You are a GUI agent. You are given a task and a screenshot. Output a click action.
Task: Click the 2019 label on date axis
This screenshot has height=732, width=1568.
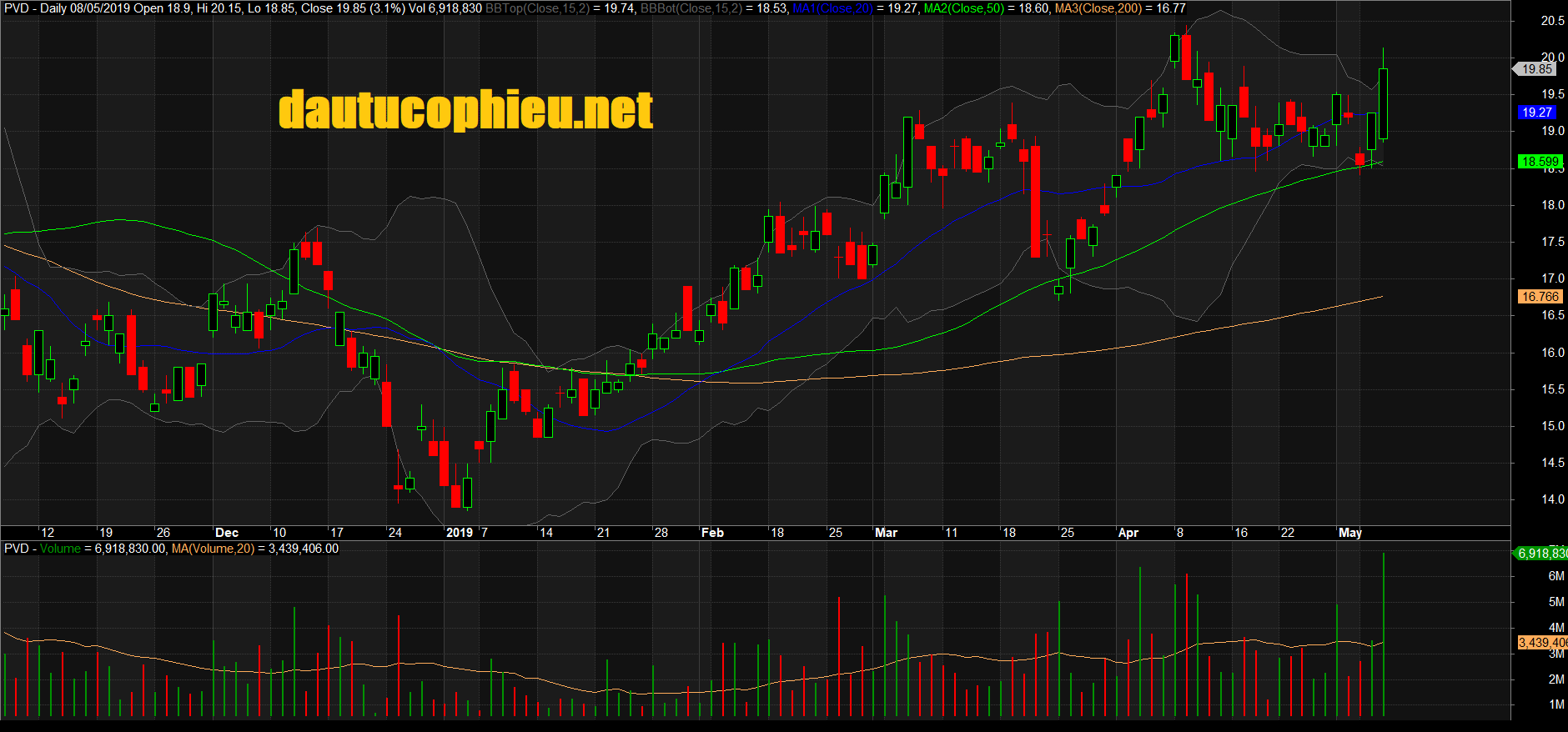click(459, 533)
